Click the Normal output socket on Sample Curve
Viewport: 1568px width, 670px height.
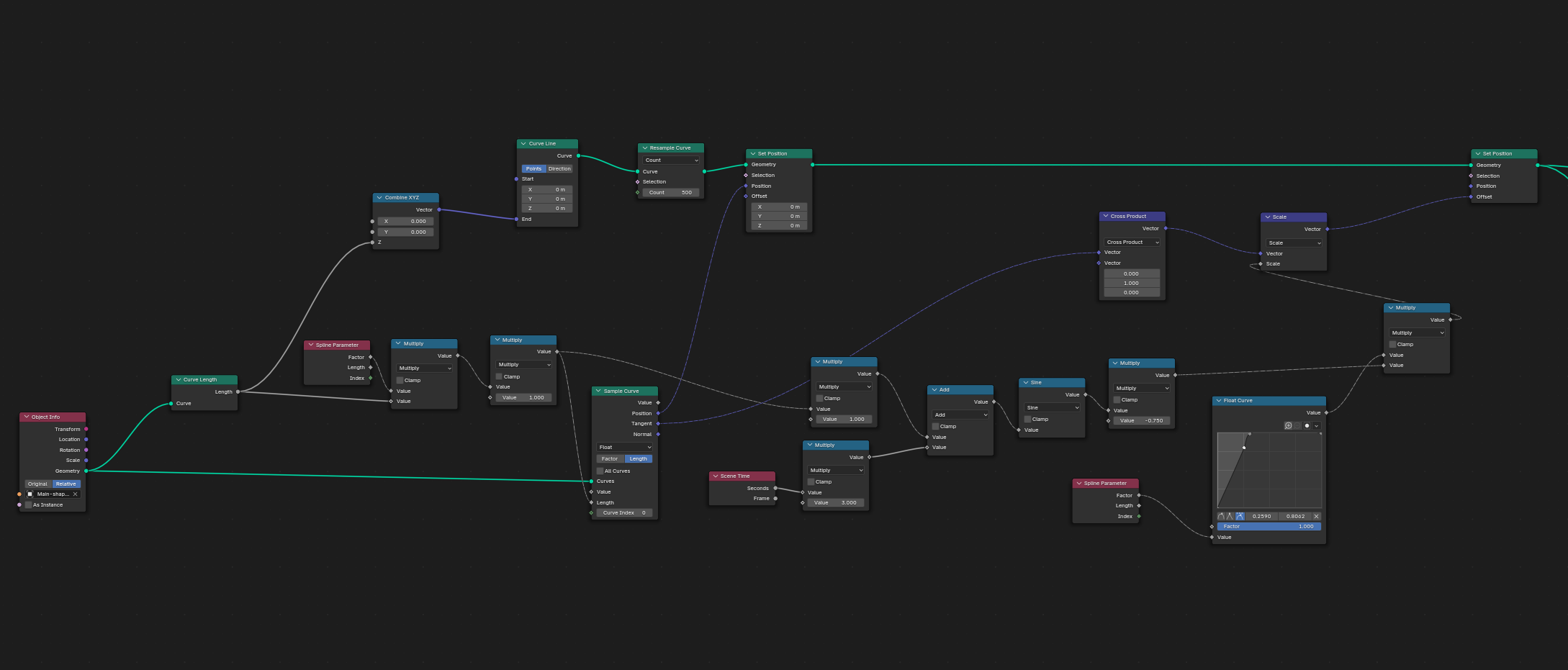tap(658, 434)
